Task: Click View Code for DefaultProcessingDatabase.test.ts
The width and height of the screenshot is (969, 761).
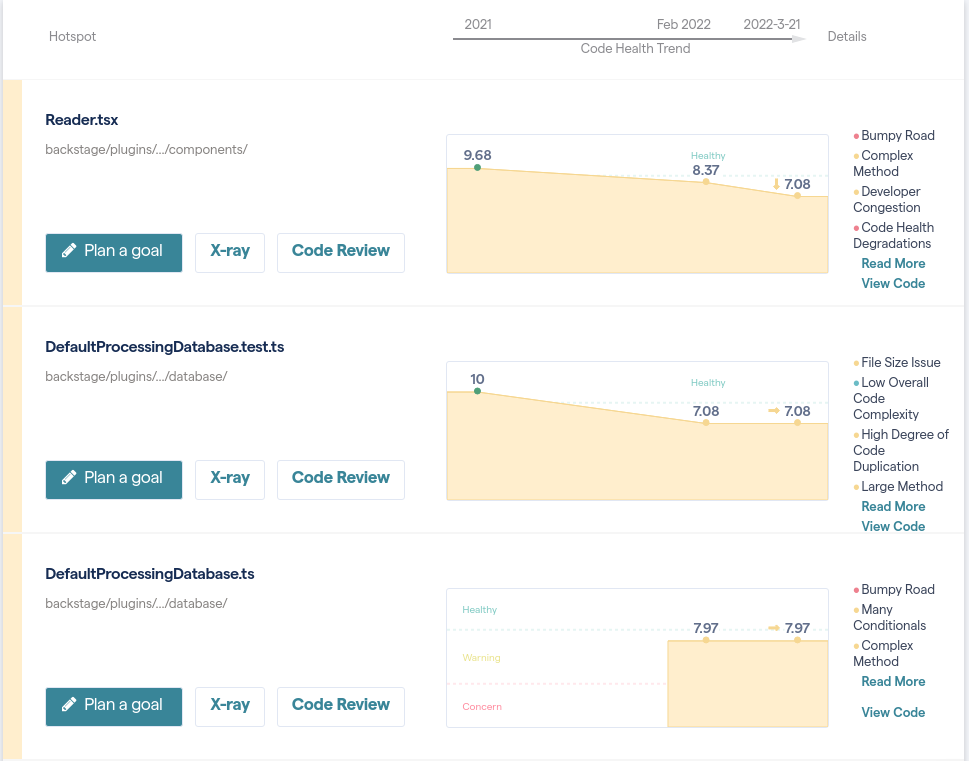Action: (893, 526)
